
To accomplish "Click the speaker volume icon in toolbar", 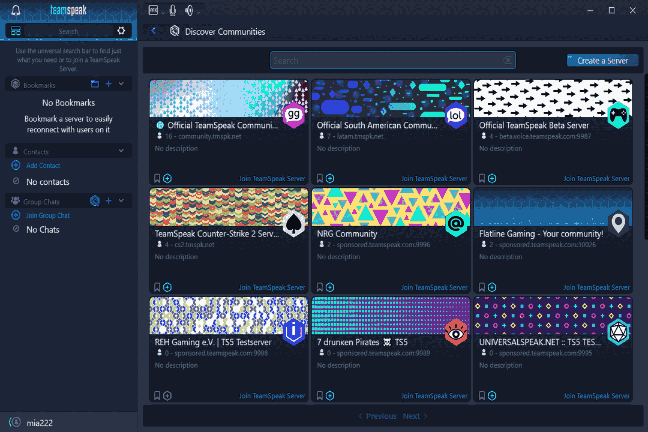I will pos(189,11).
